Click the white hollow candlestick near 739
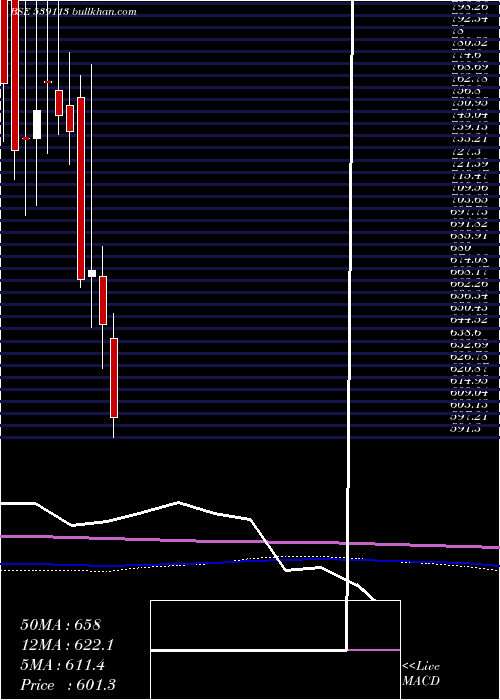The width and height of the screenshot is (500, 700). 37,124
